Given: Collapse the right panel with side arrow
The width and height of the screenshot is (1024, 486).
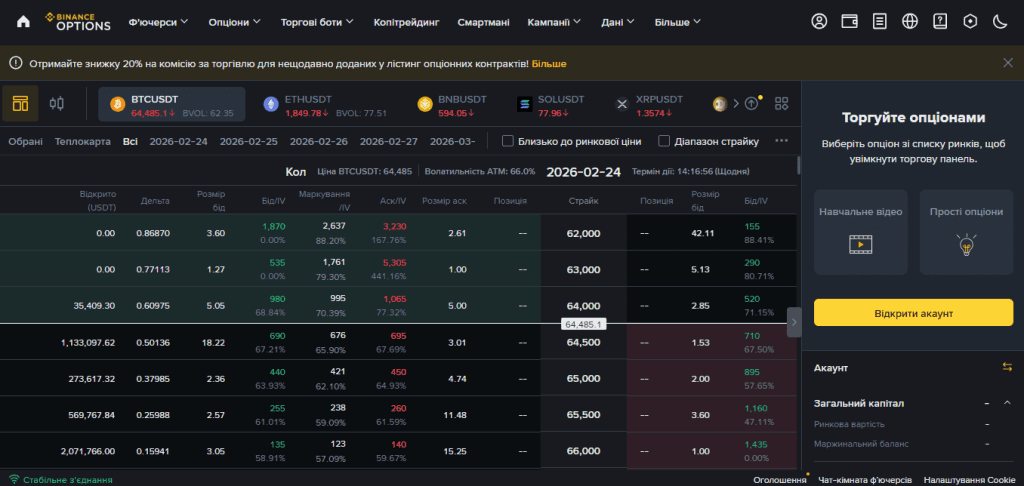Looking at the screenshot, I should tap(794, 322).
